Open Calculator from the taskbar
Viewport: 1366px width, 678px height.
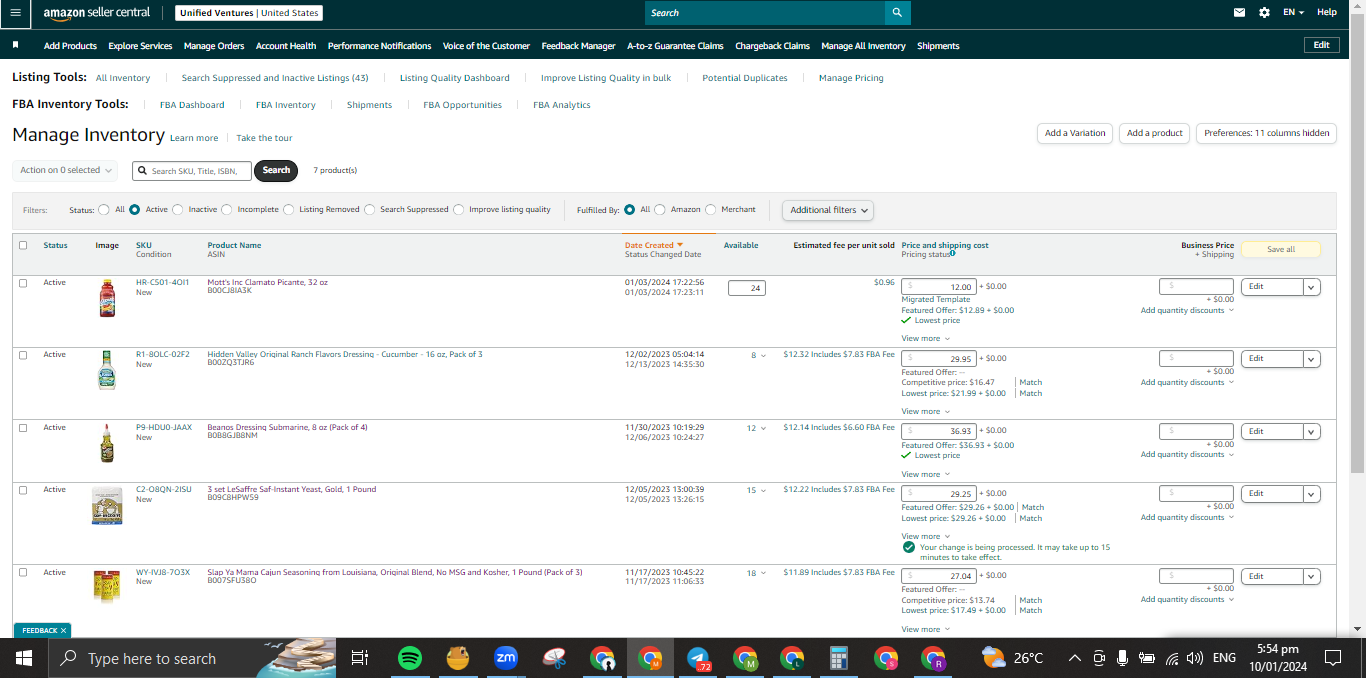[x=839, y=658]
